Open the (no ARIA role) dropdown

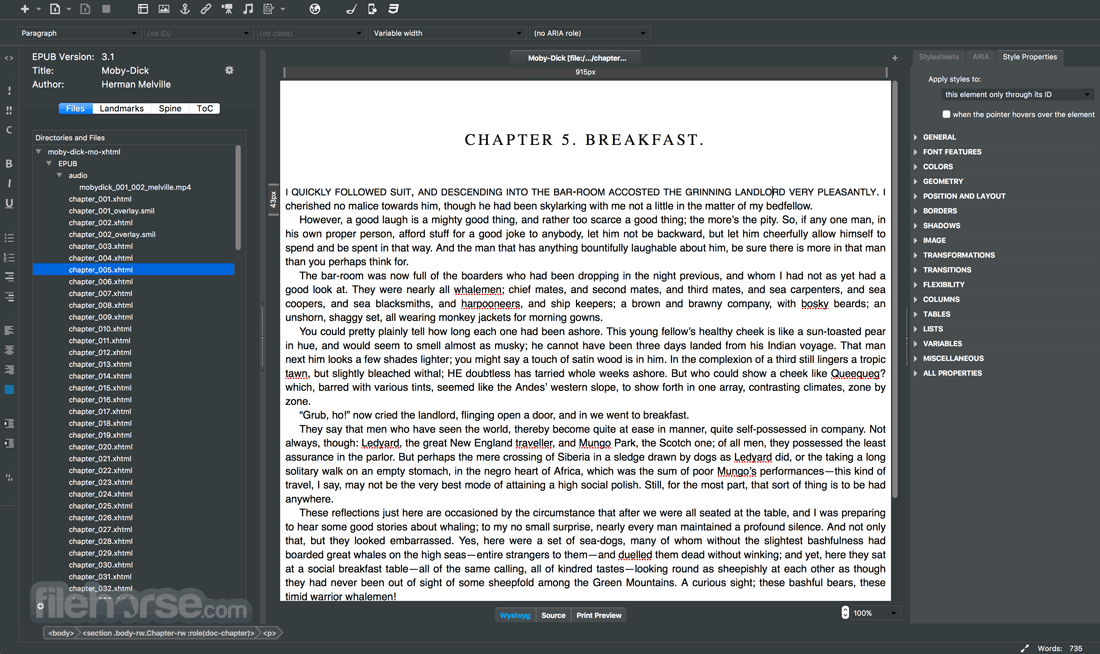click(589, 33)
